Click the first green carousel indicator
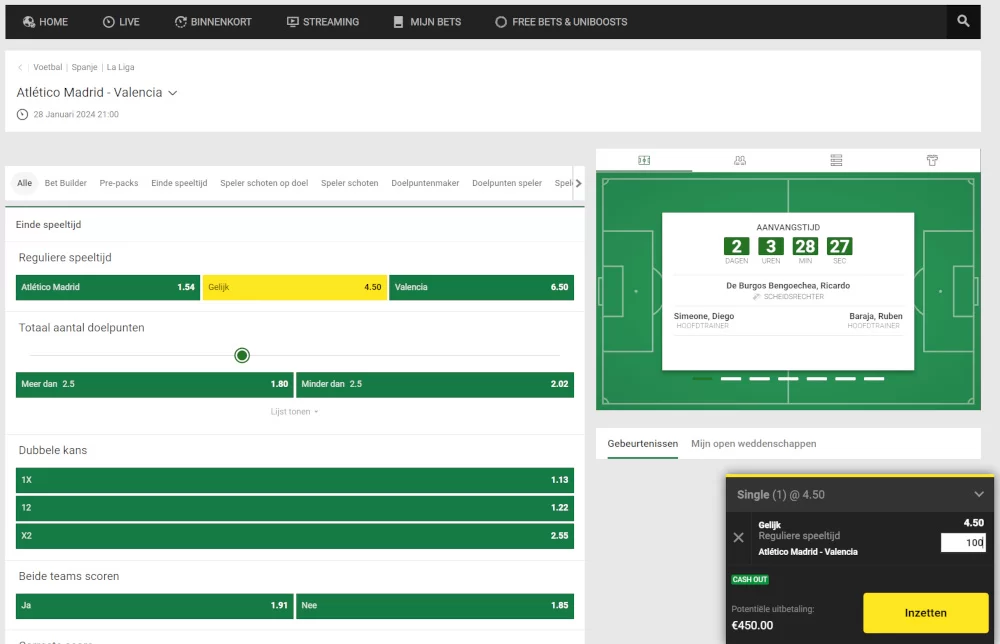1000x644 pixels. coord(702,379)
